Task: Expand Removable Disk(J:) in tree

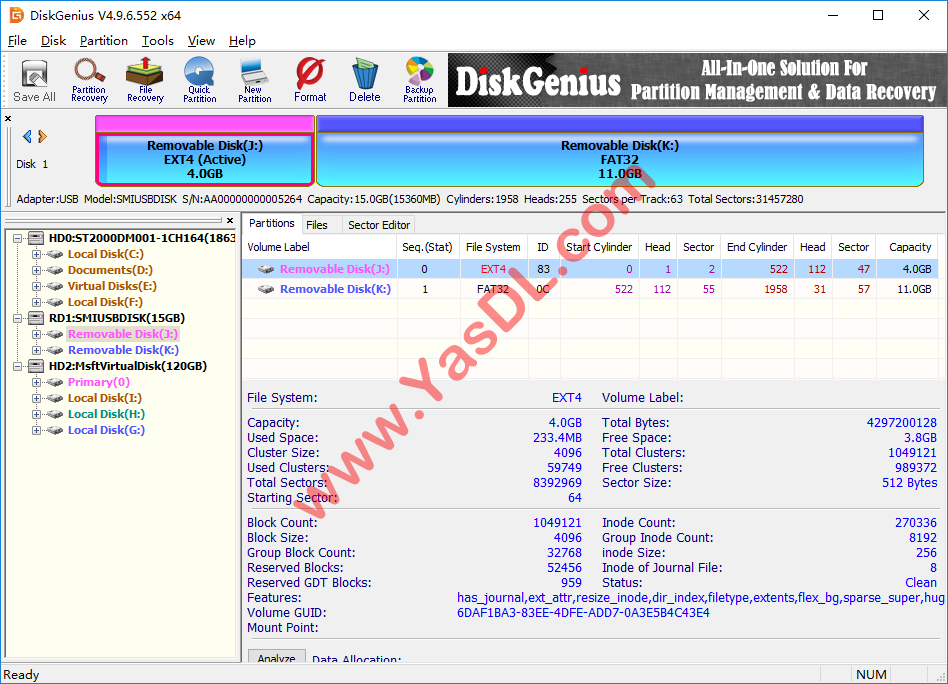Action: [36, 334]
